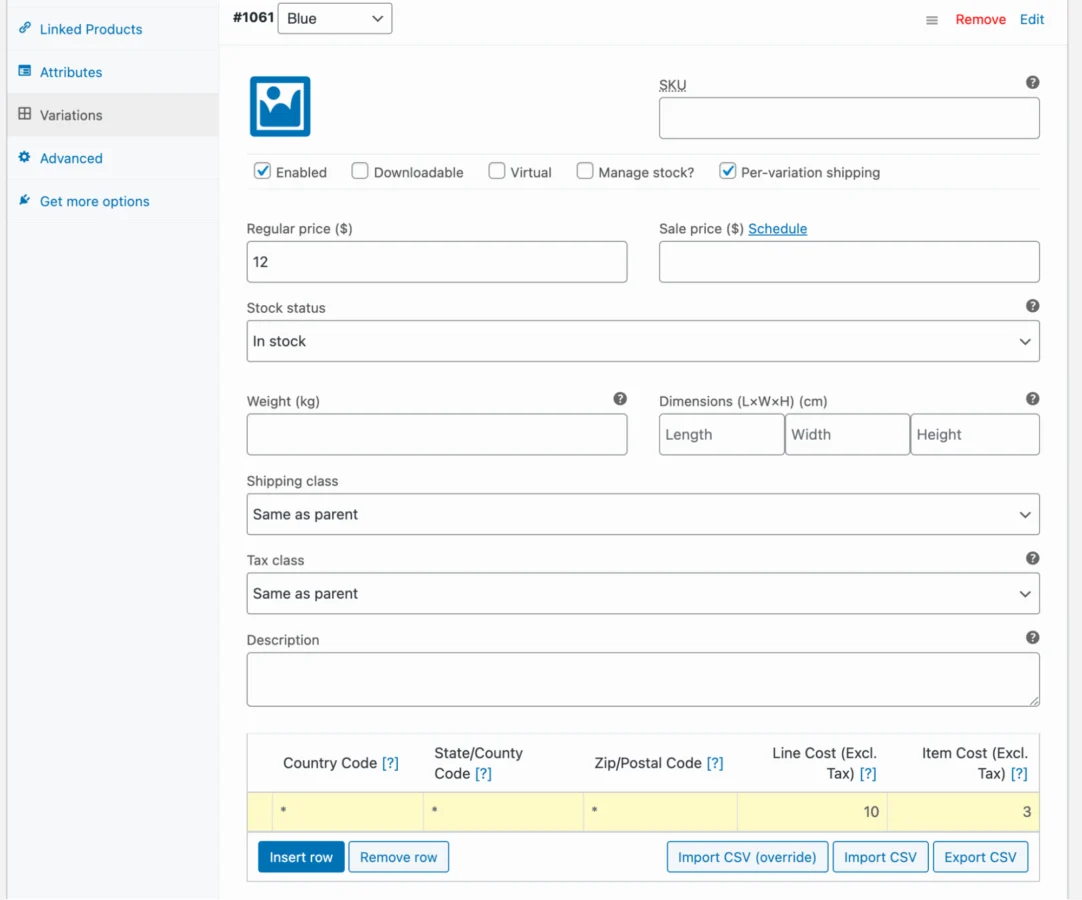
Task: Select the shipping row via its handle cell
Action: click(260, 812)
